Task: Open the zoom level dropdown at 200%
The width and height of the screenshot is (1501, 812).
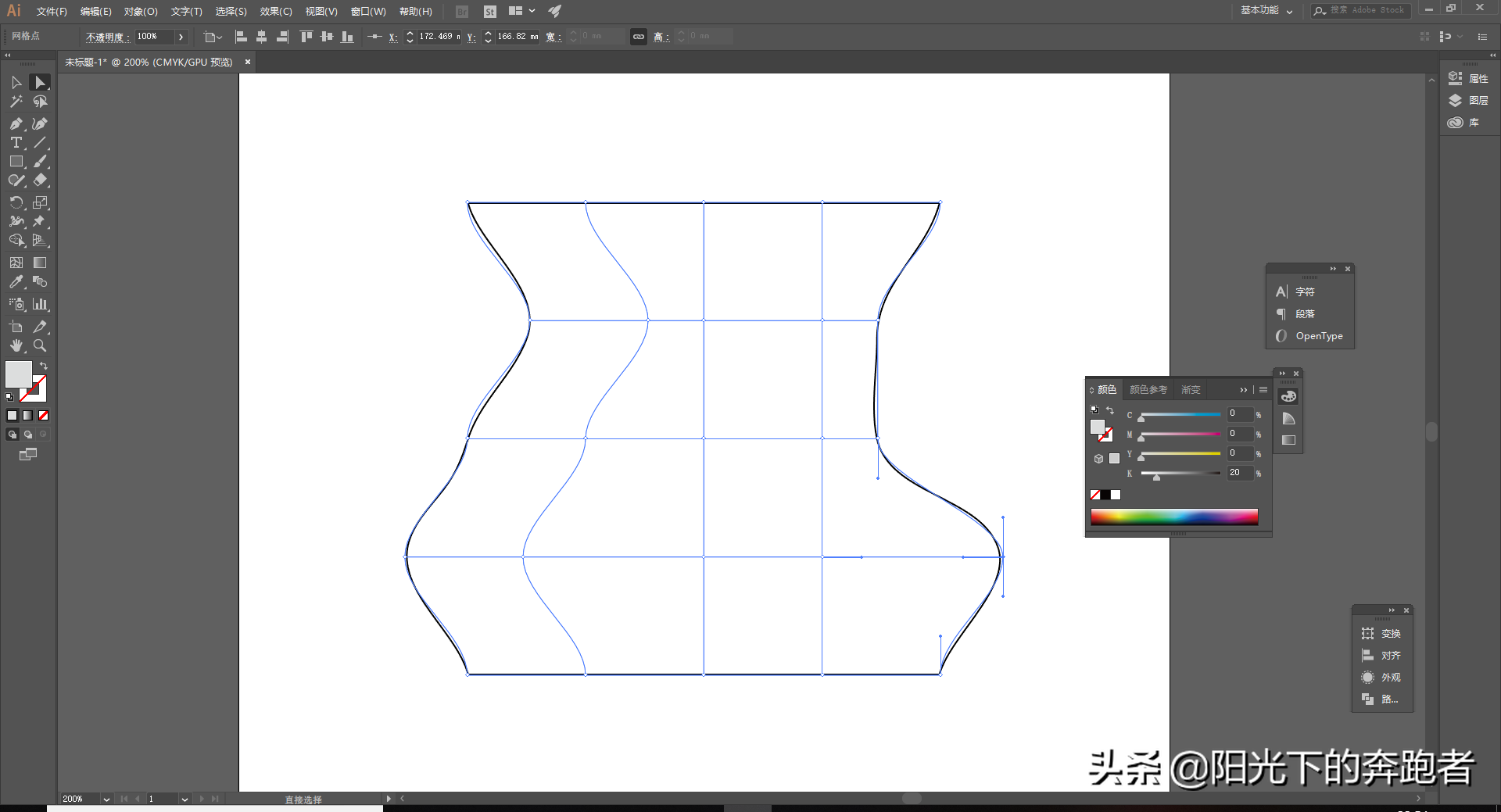Action: 106,799
